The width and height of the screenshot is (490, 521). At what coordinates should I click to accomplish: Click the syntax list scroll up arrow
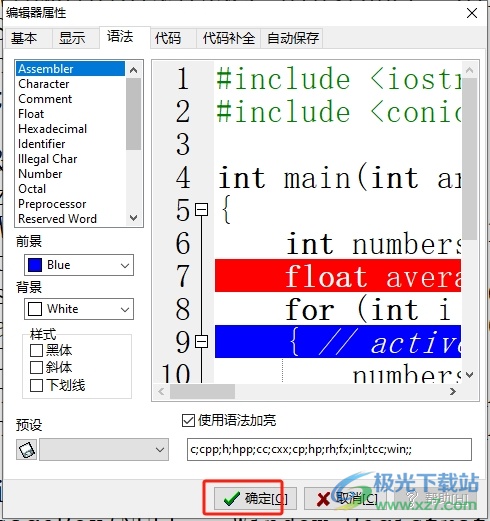134,70
